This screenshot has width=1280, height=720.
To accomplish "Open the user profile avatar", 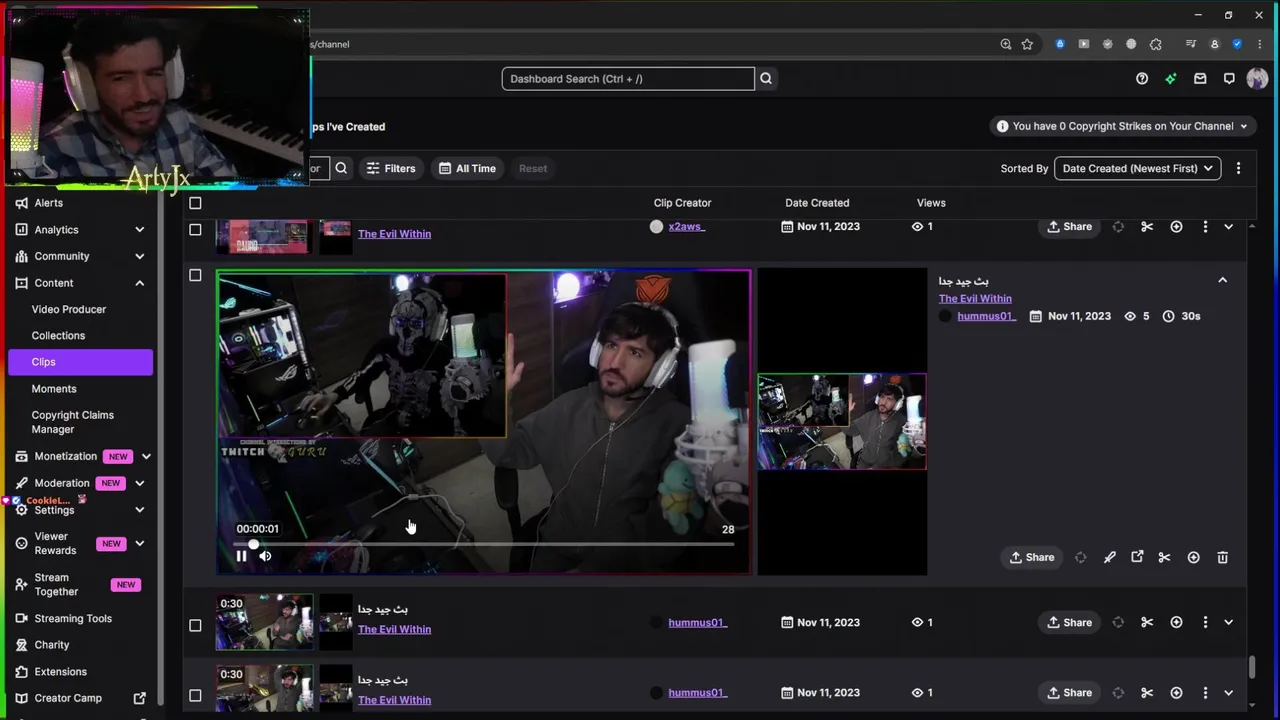I will (1257, 79).
